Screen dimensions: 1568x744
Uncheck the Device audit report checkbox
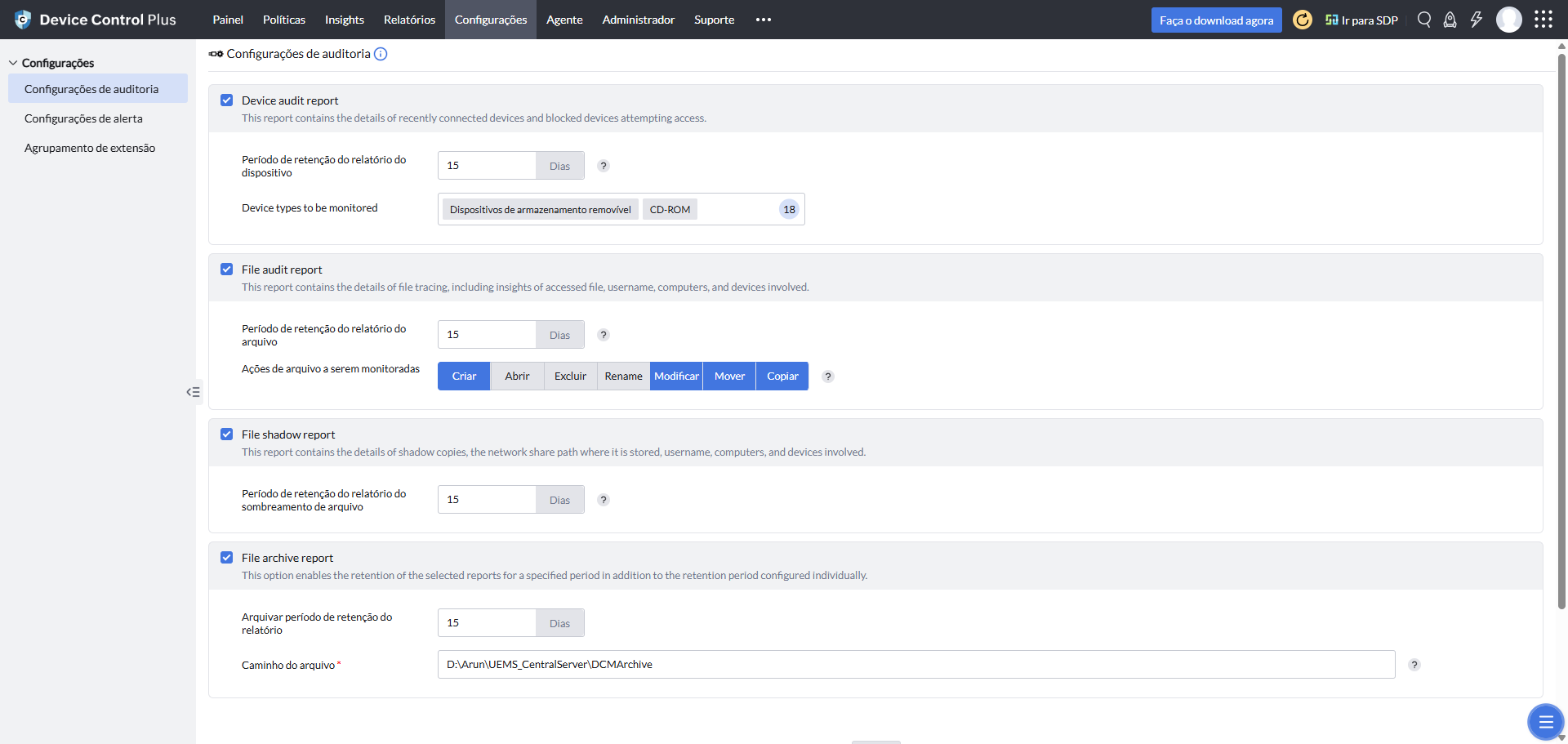coord(227,100)
